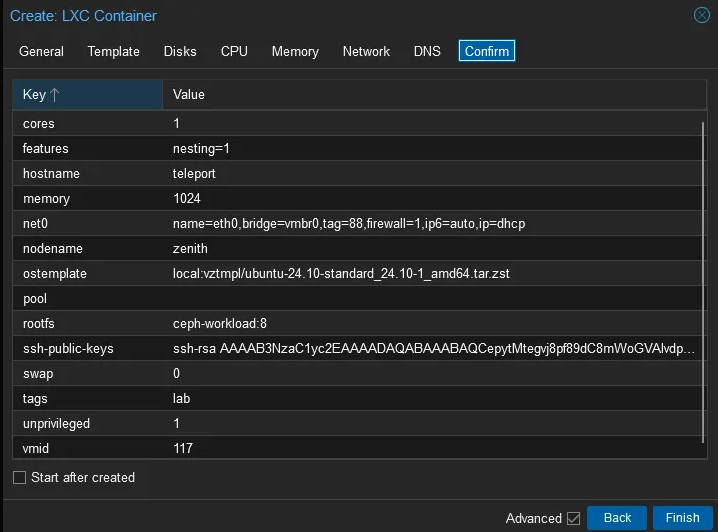Image resolution: width=718 pixels, height=532 pixels.
Task: Click the Back button
Action: (617, 517)
